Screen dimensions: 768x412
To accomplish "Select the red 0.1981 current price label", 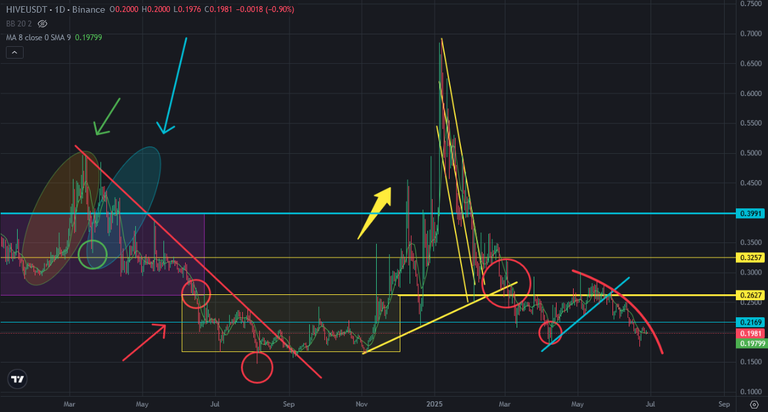I will (x=750, y=334).
